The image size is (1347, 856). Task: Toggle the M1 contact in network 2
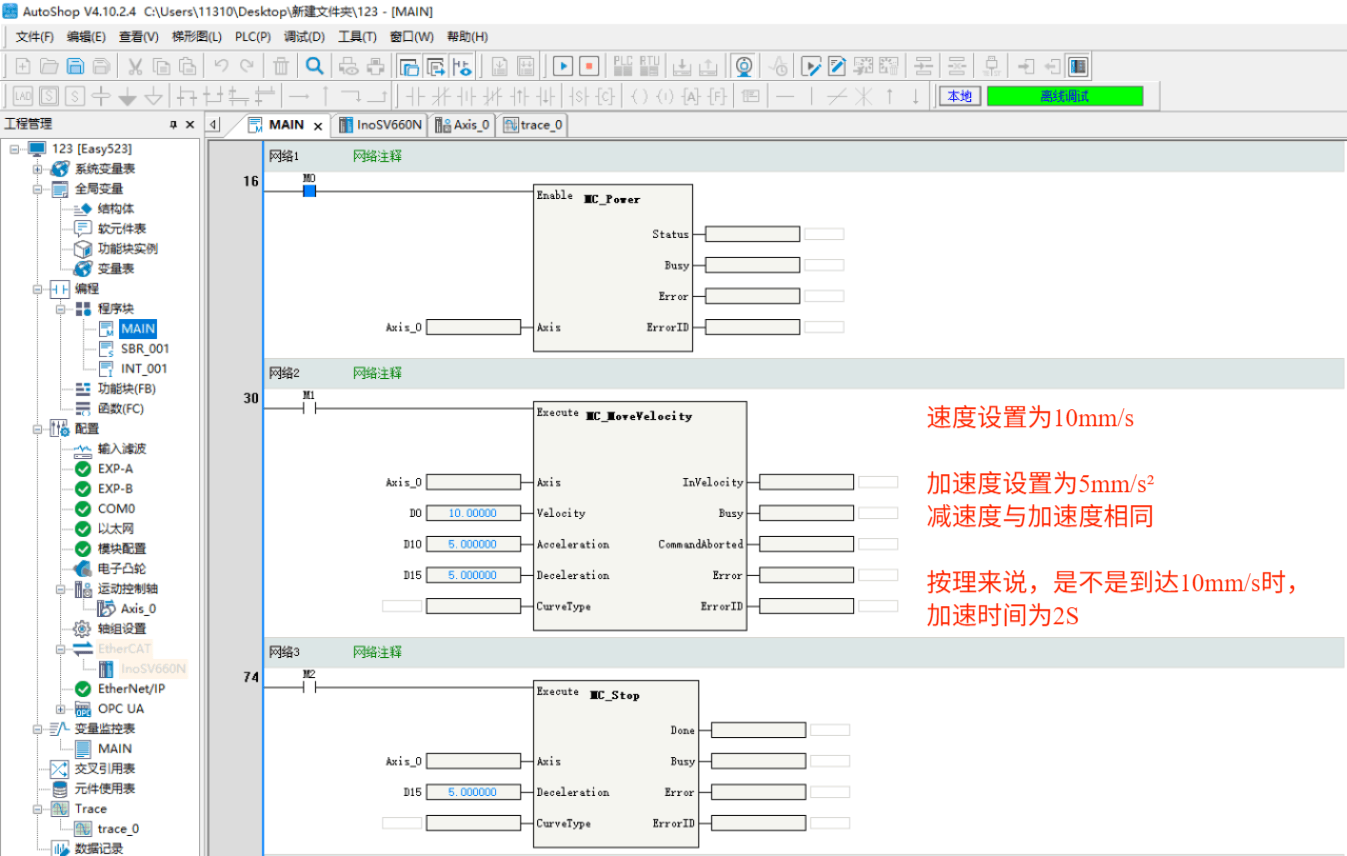(309, 407)
